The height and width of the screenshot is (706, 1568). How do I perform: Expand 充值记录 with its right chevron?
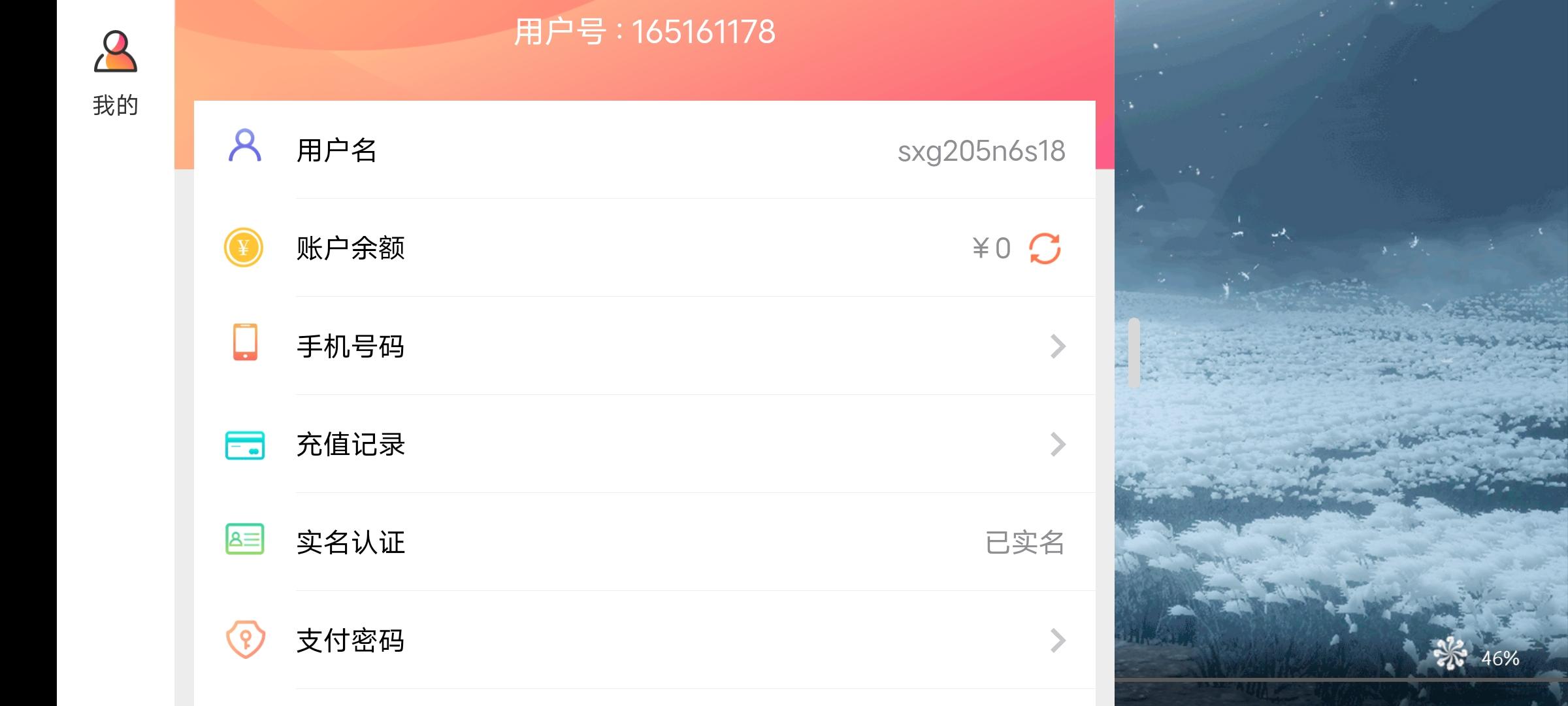tap(1058, 445)
